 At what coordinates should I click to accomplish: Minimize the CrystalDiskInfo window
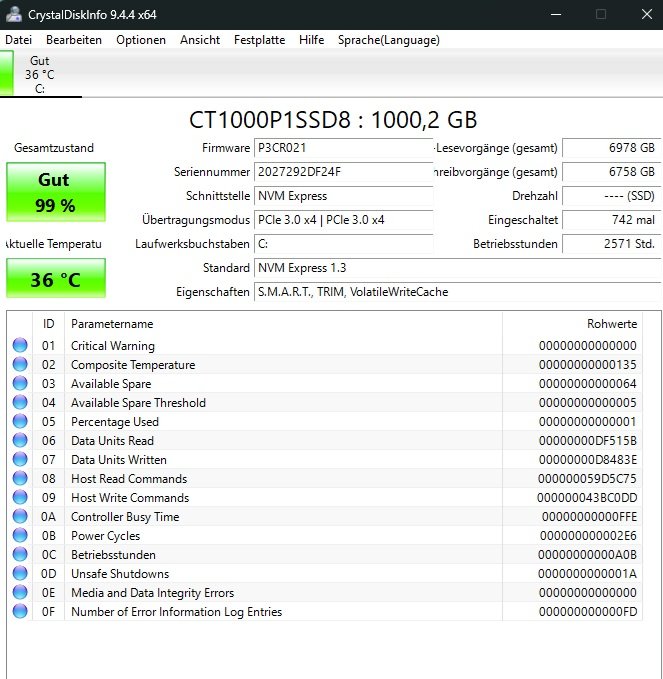tap(556, 14)
